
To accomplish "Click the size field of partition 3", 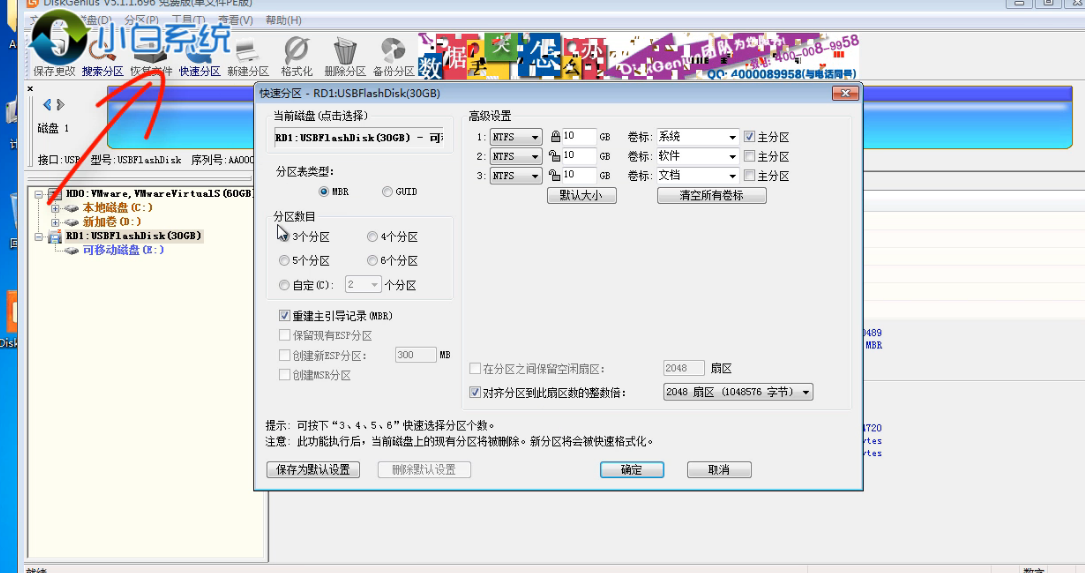I will (x=579, y=176).
